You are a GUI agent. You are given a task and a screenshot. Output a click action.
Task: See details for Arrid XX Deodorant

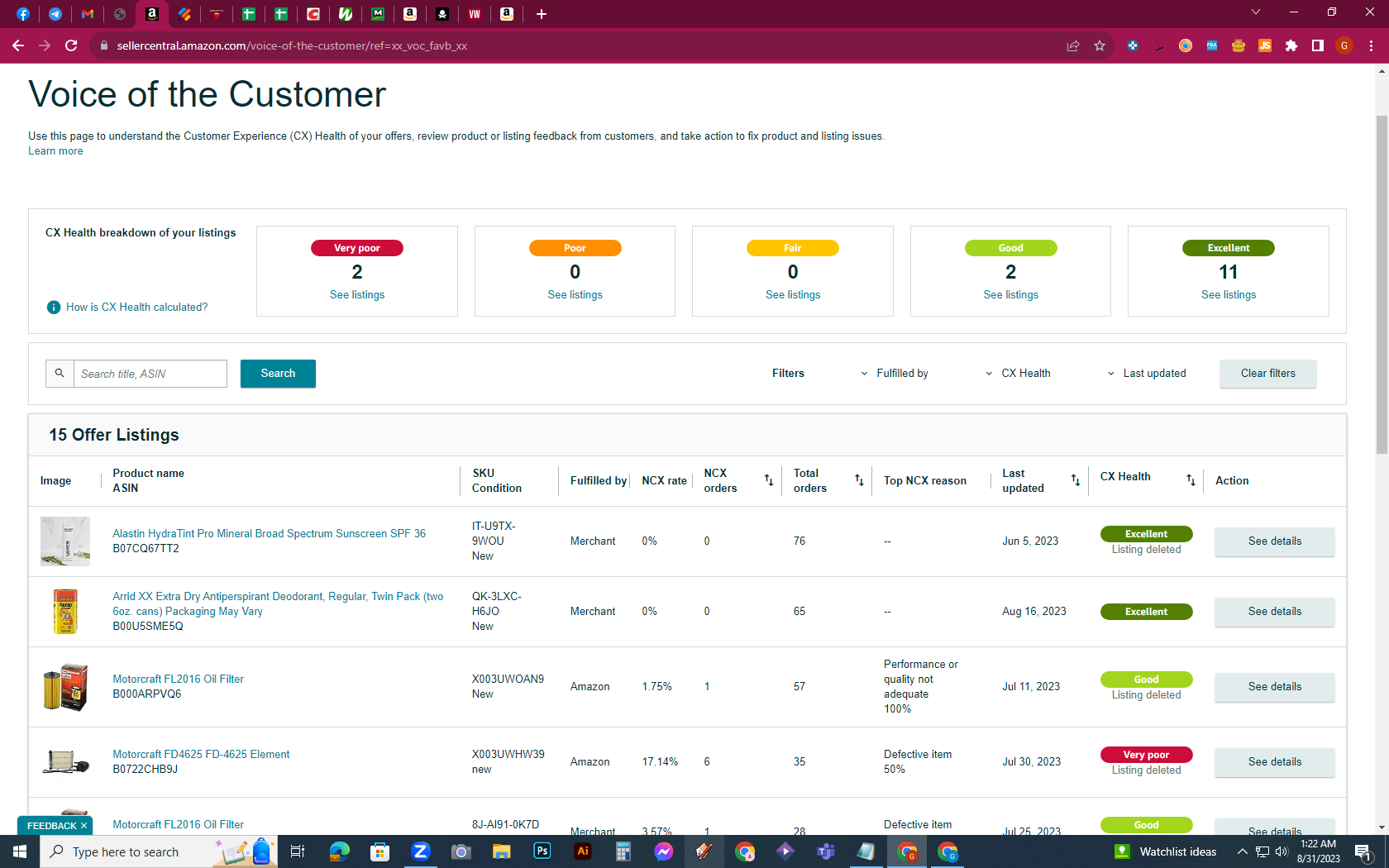pyautogui.click(x=1274, y=612)
